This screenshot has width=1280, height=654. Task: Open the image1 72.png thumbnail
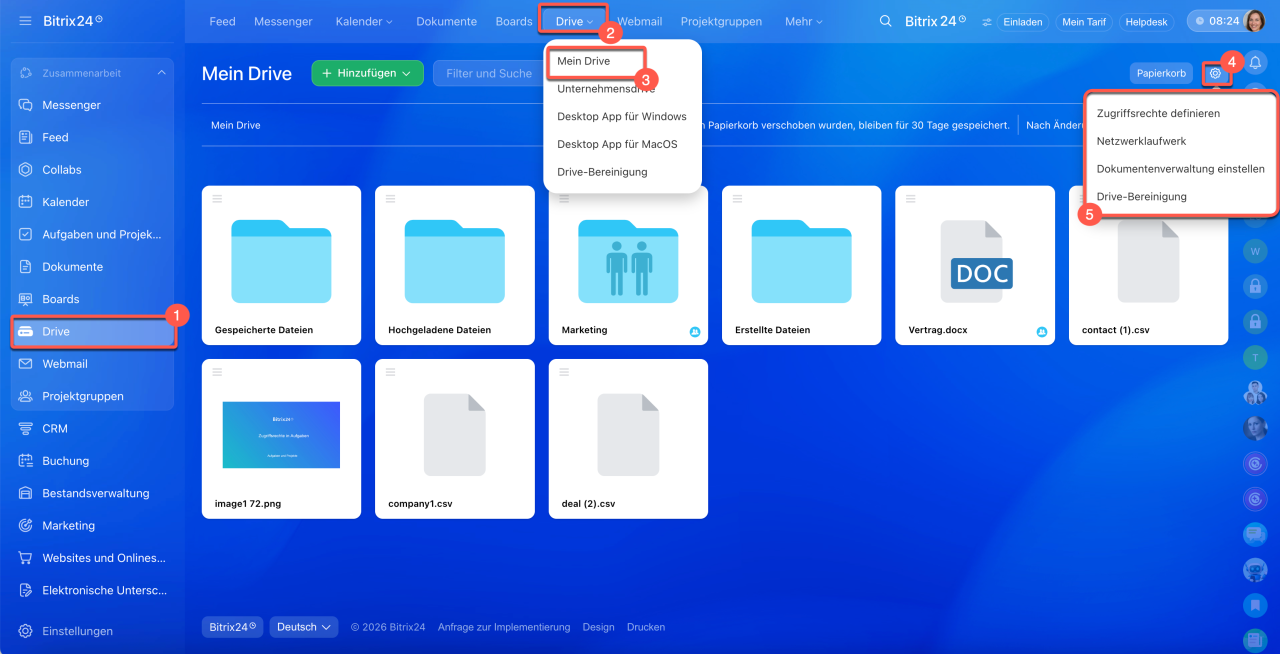(x=281, y=434)
